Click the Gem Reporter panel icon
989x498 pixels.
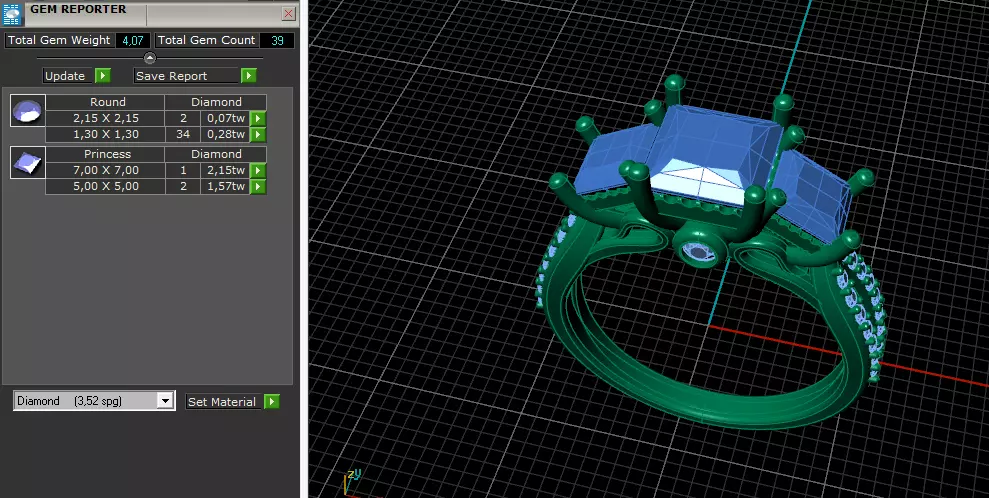coord(13,13)
